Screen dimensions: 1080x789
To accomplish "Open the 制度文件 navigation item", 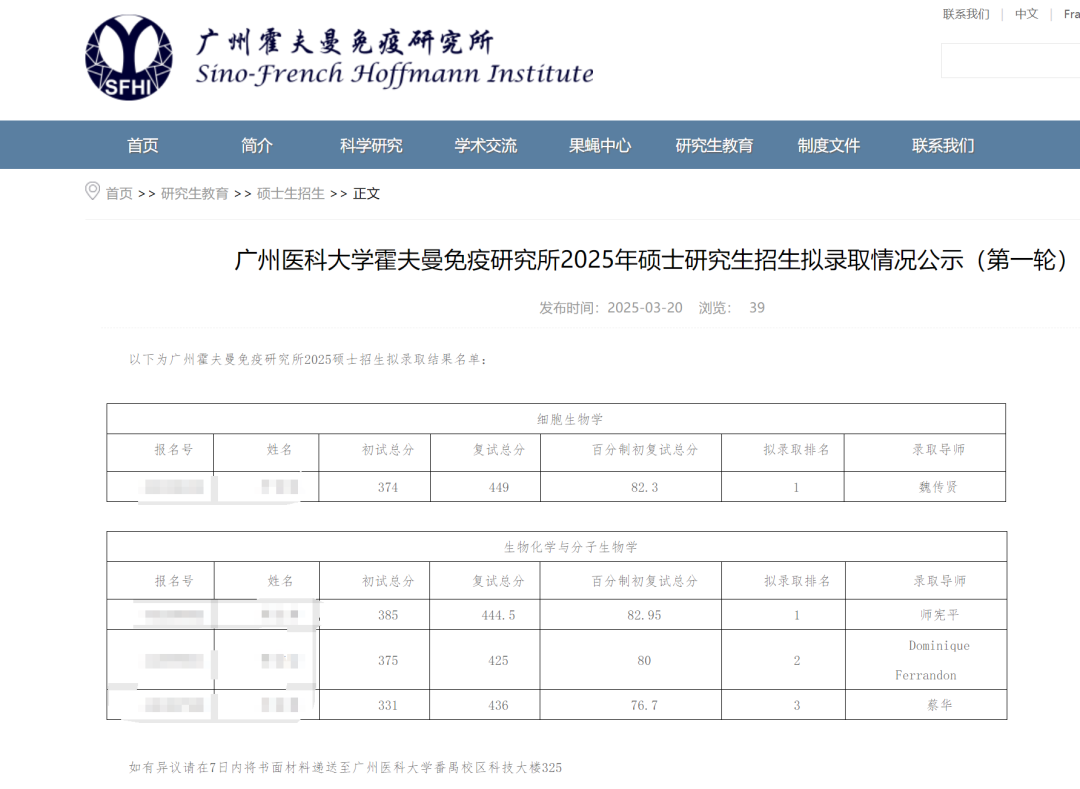I will 829,145.
